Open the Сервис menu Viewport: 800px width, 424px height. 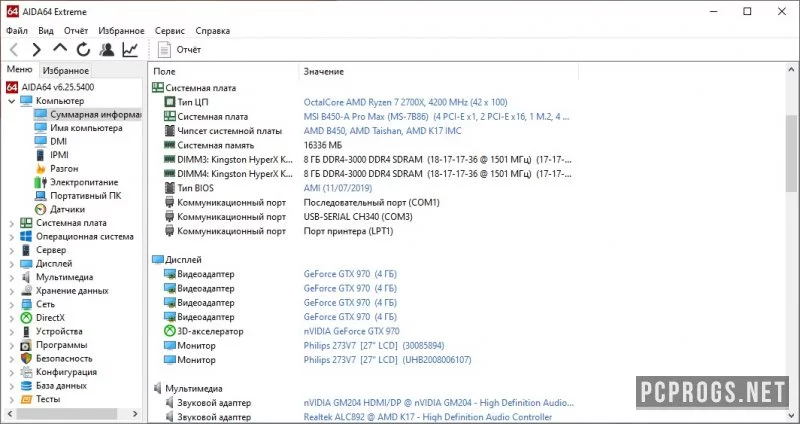170,31
